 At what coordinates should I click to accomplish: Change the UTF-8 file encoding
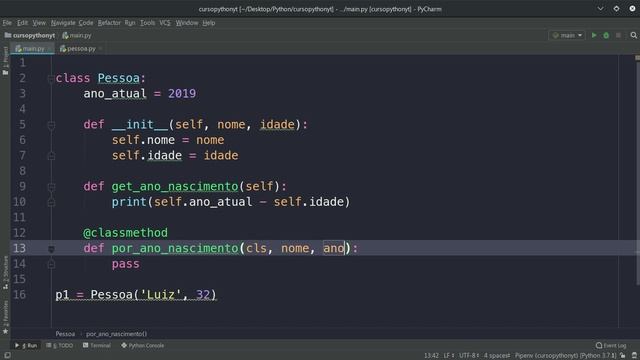[x=469, y=356]
